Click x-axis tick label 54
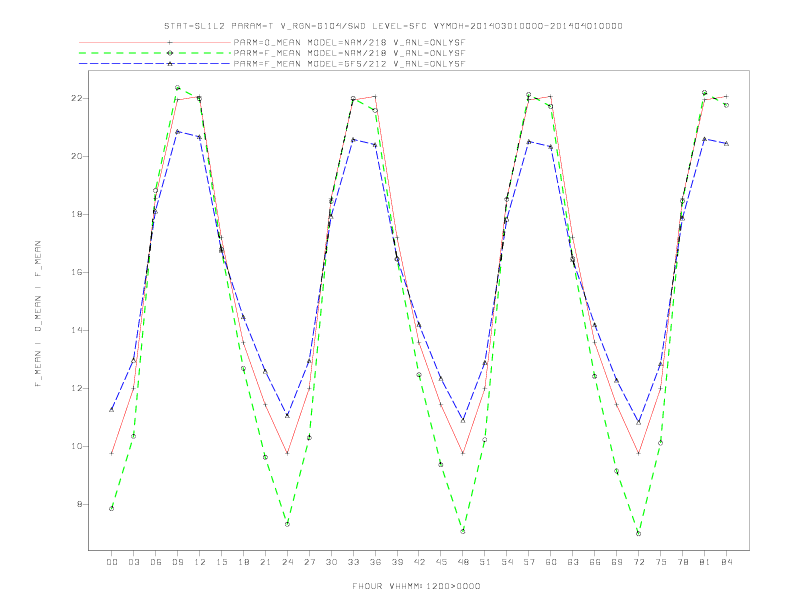The height and width of the screenshot is (612, 792). tap(507, 562)
